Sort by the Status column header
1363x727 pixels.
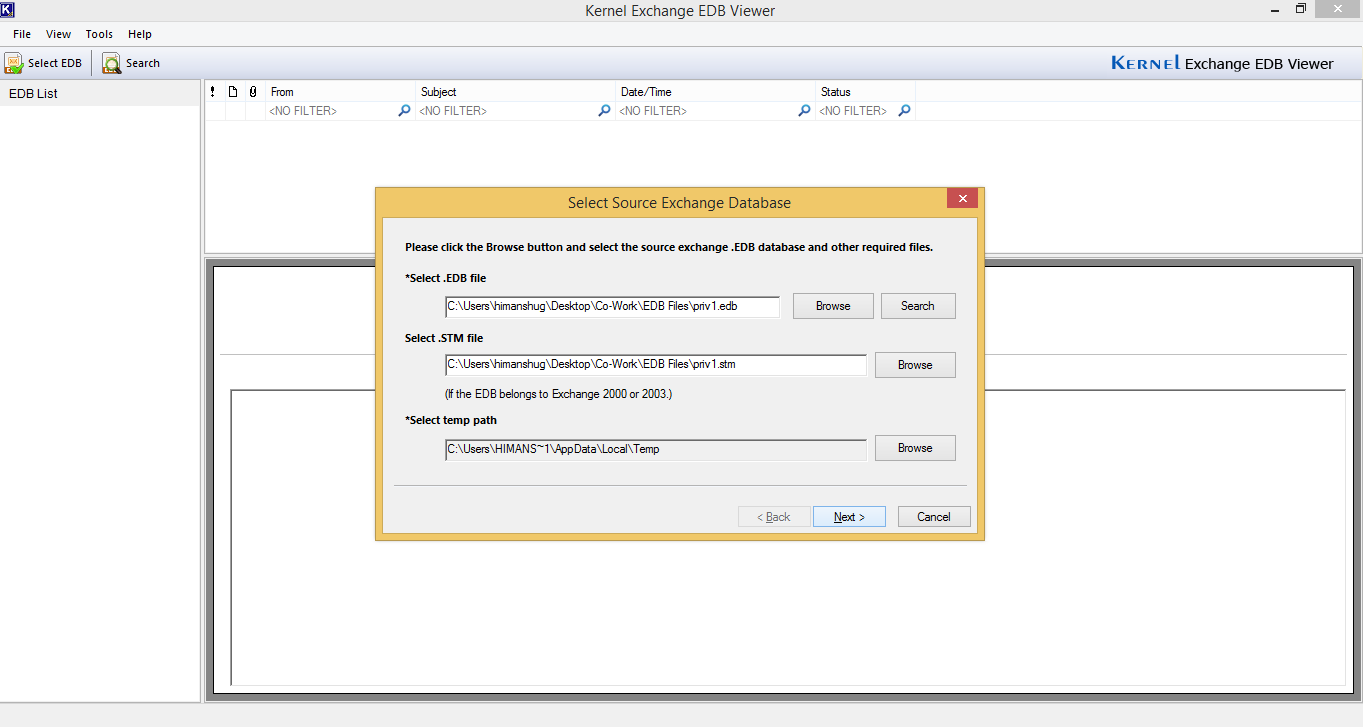point(865,91)
